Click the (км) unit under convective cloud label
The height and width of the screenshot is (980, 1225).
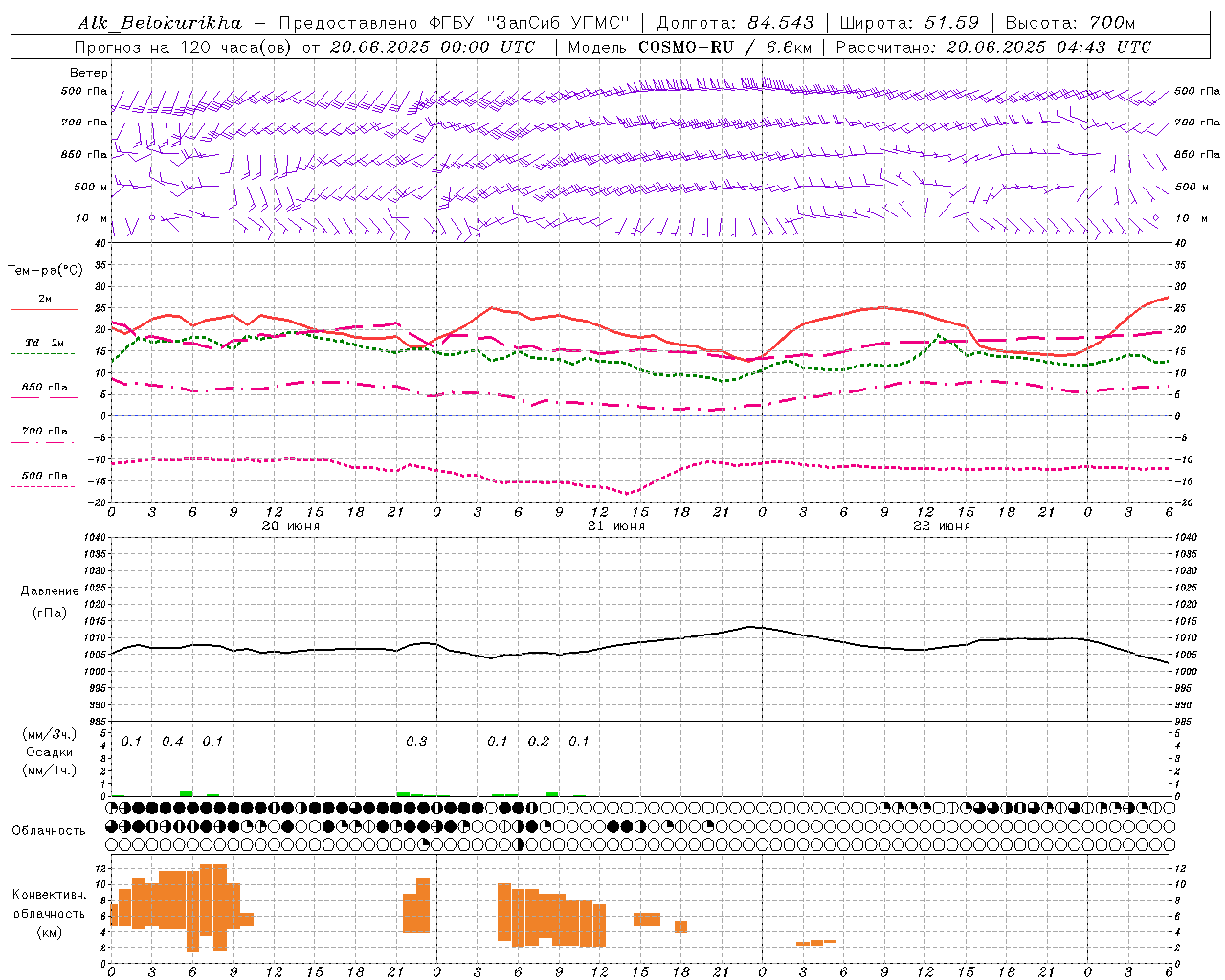coord(50,932)
